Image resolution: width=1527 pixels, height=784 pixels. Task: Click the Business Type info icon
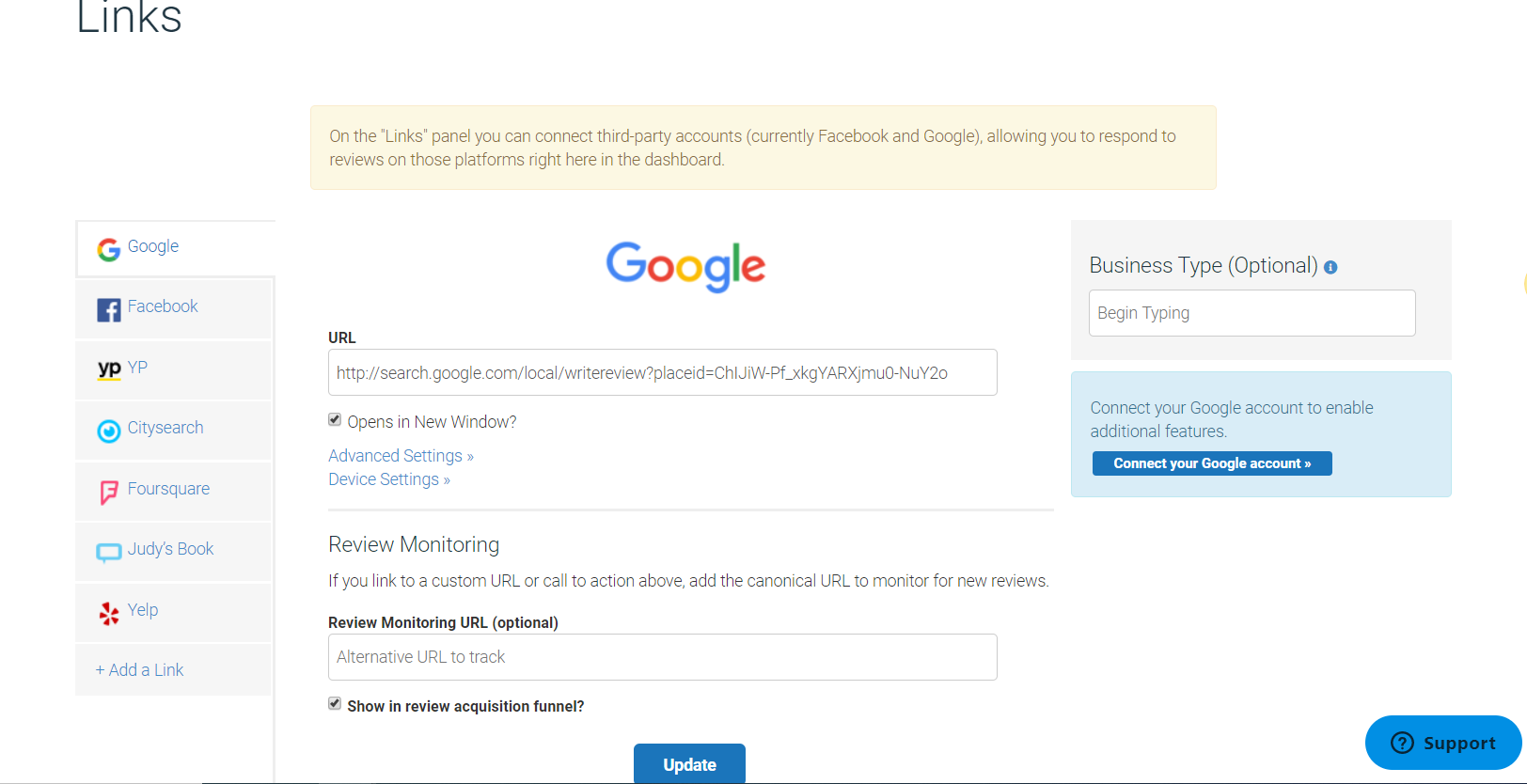1330,267
